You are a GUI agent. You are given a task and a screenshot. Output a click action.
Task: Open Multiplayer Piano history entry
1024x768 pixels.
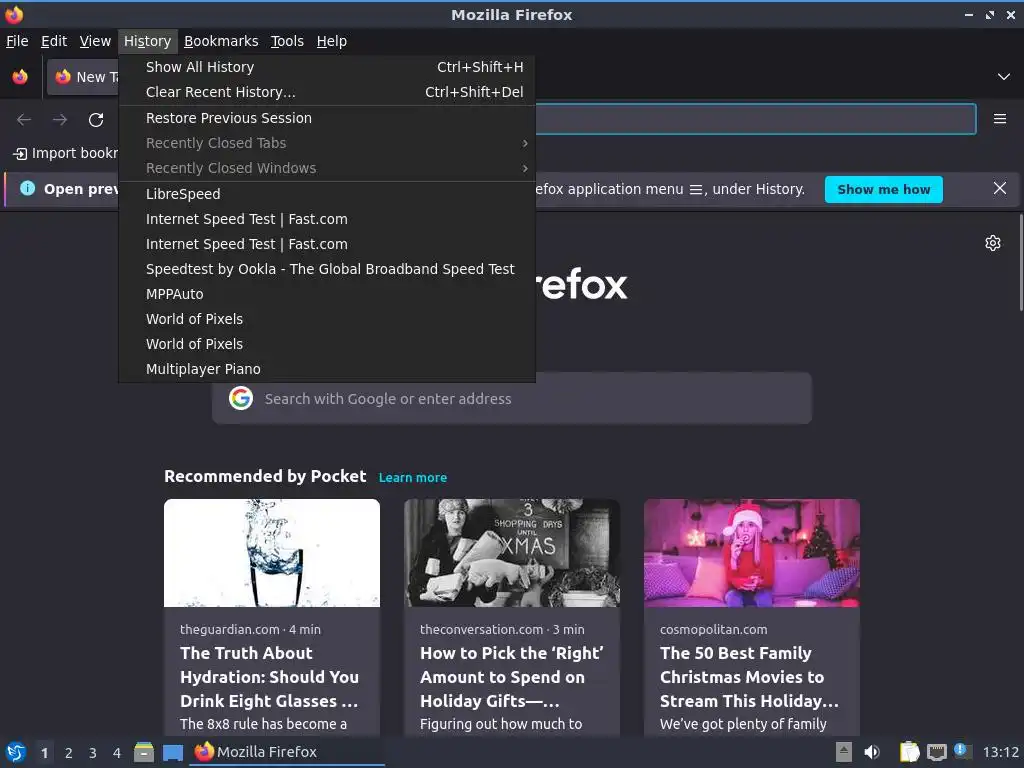(x=327, y=369)
